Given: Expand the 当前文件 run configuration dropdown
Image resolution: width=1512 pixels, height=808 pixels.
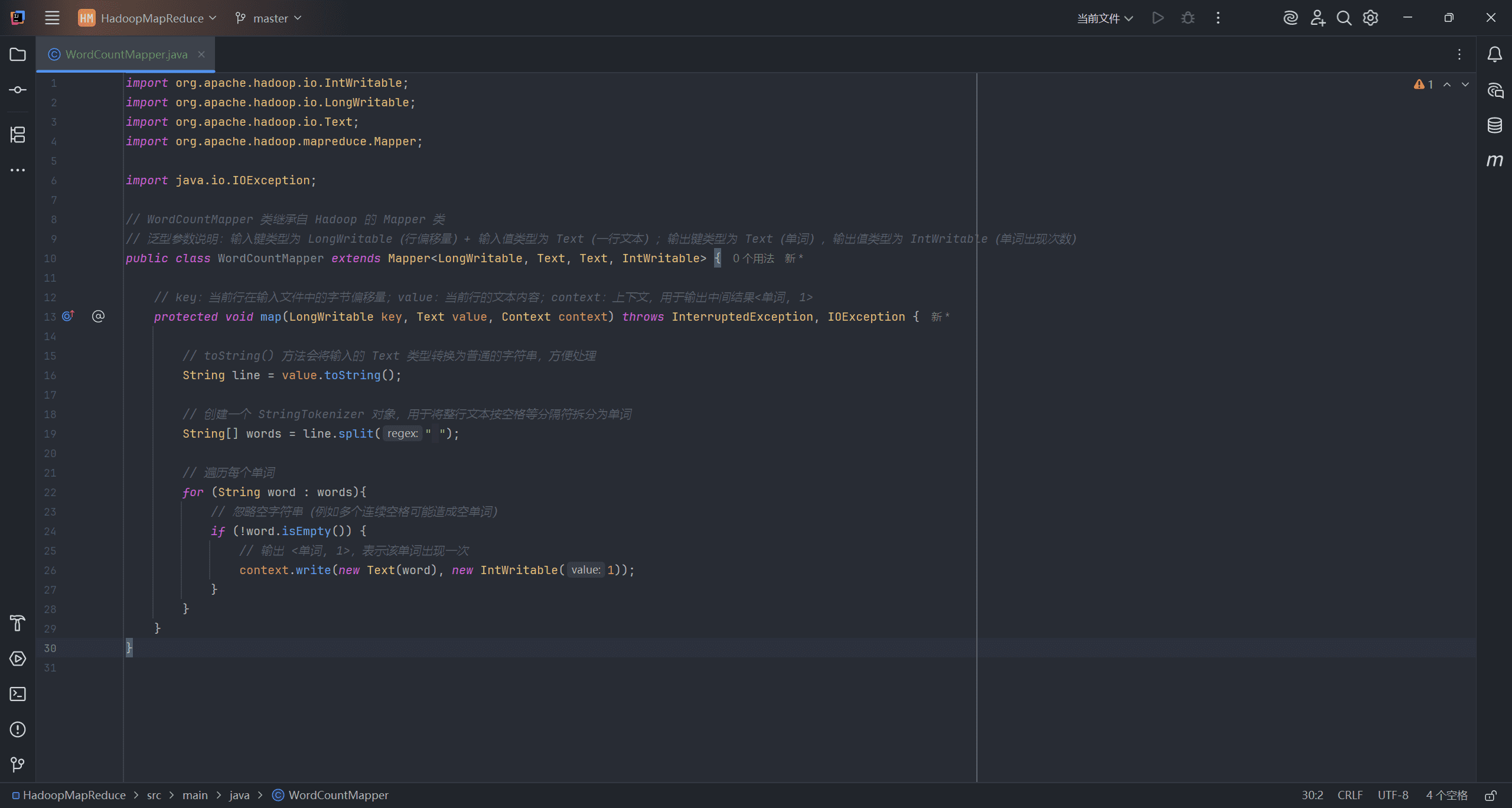Looking at the screenshot, I should 1105,18.
